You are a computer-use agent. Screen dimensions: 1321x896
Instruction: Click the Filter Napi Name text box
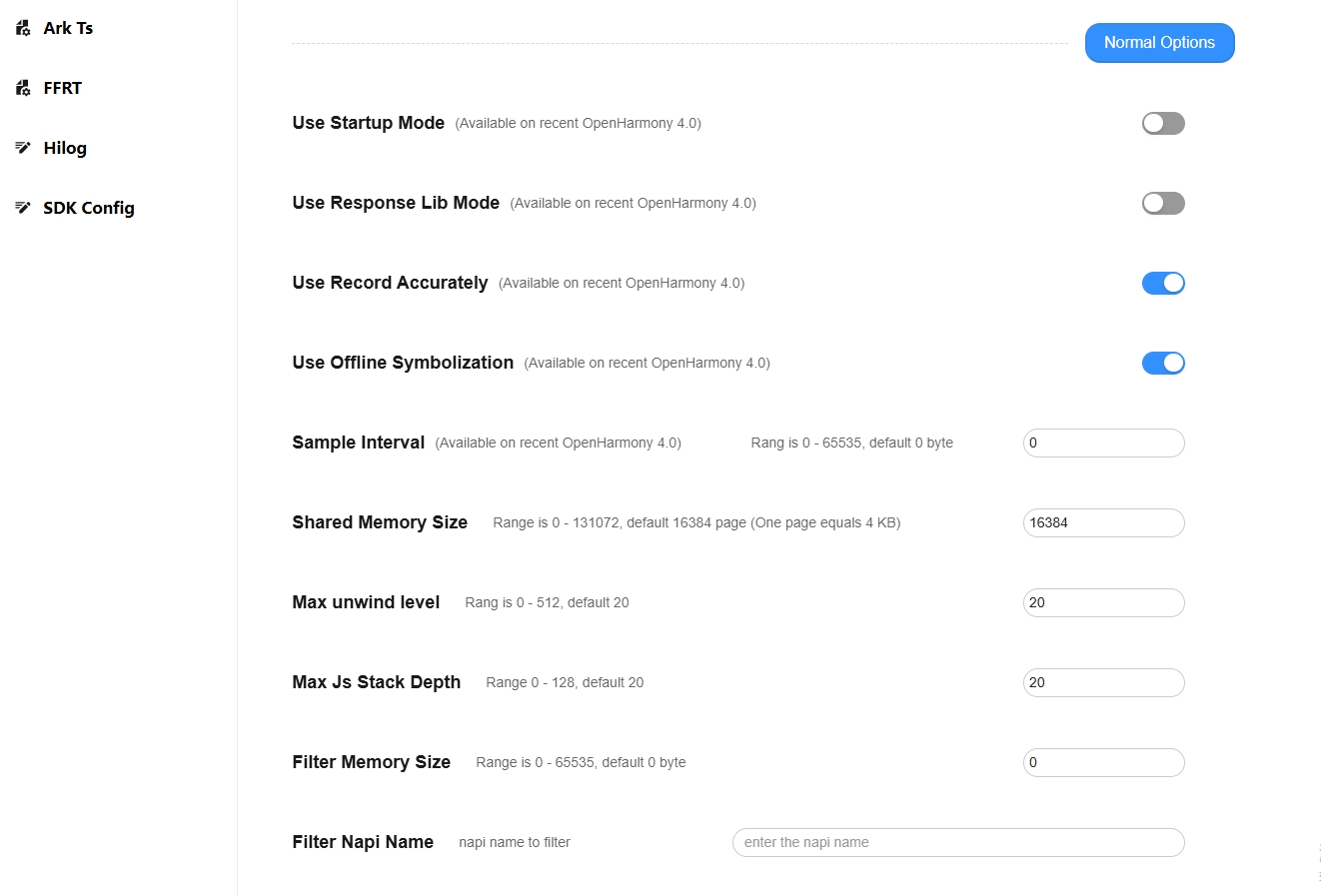click(957, 842)
